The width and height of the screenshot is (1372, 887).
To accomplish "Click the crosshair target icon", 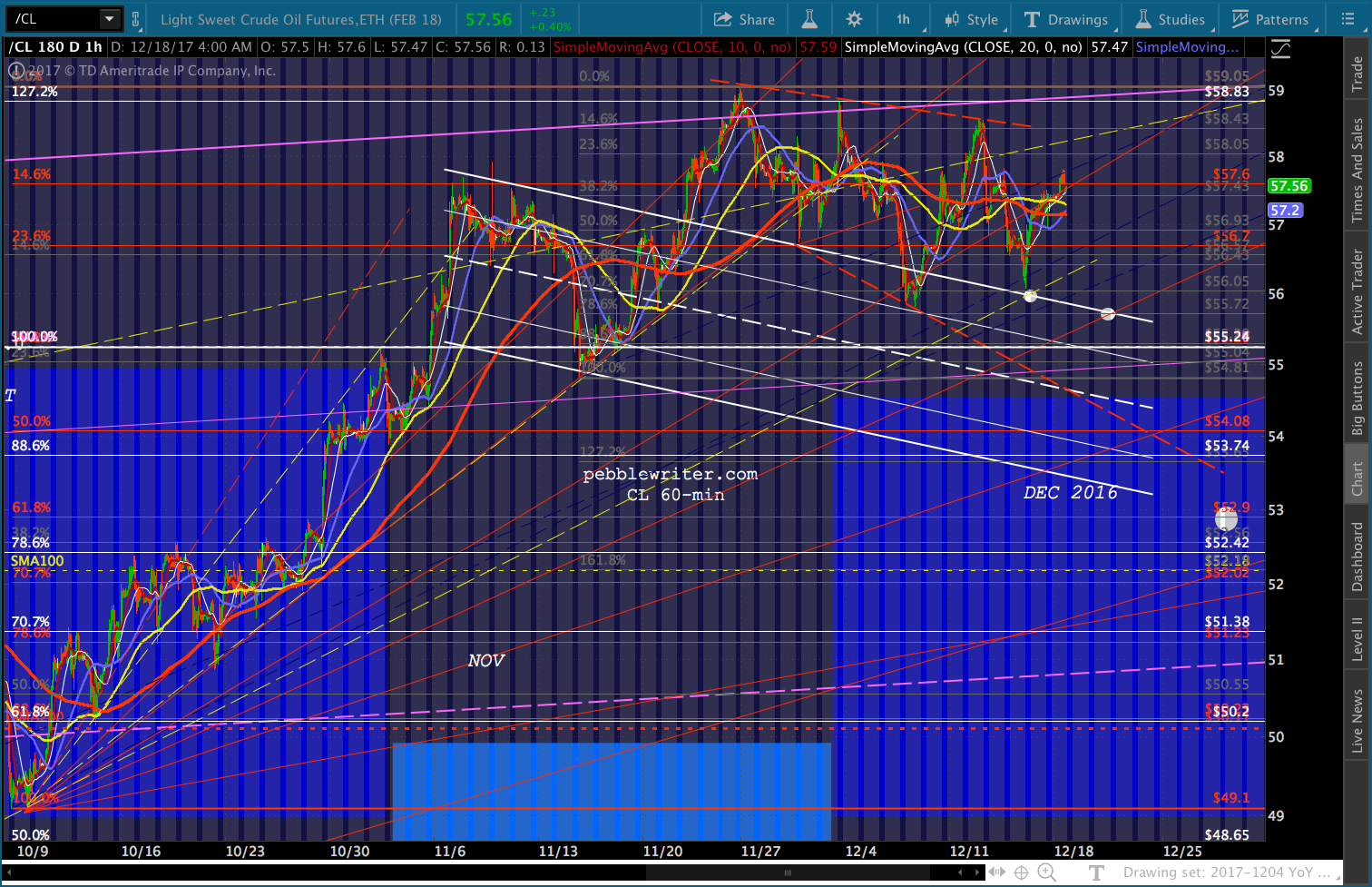I will 1022,873.
